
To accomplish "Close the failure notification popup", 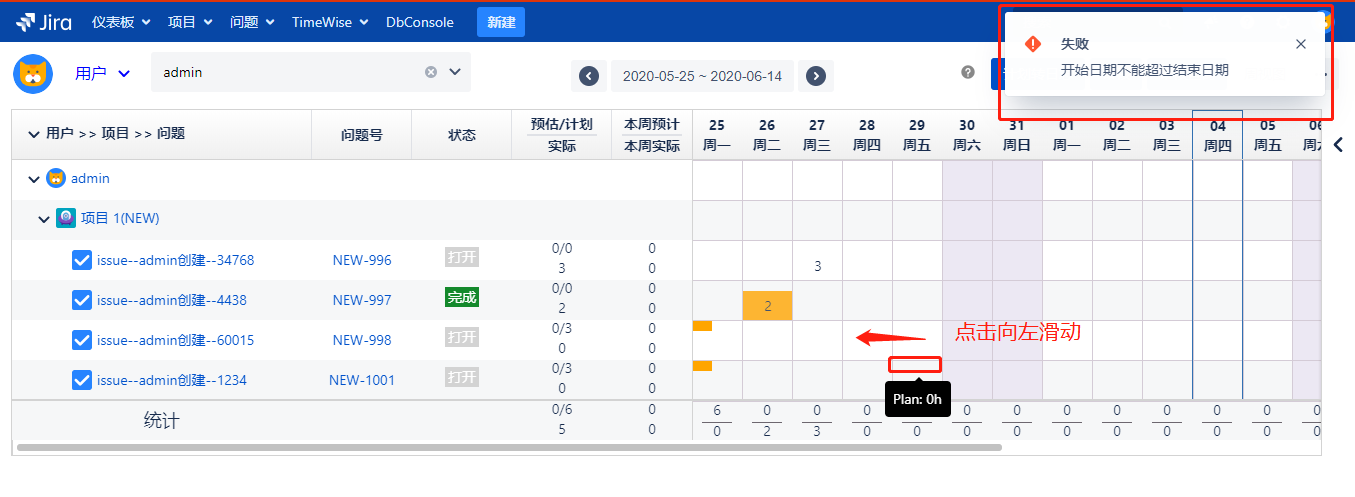I will (1300, 44).
